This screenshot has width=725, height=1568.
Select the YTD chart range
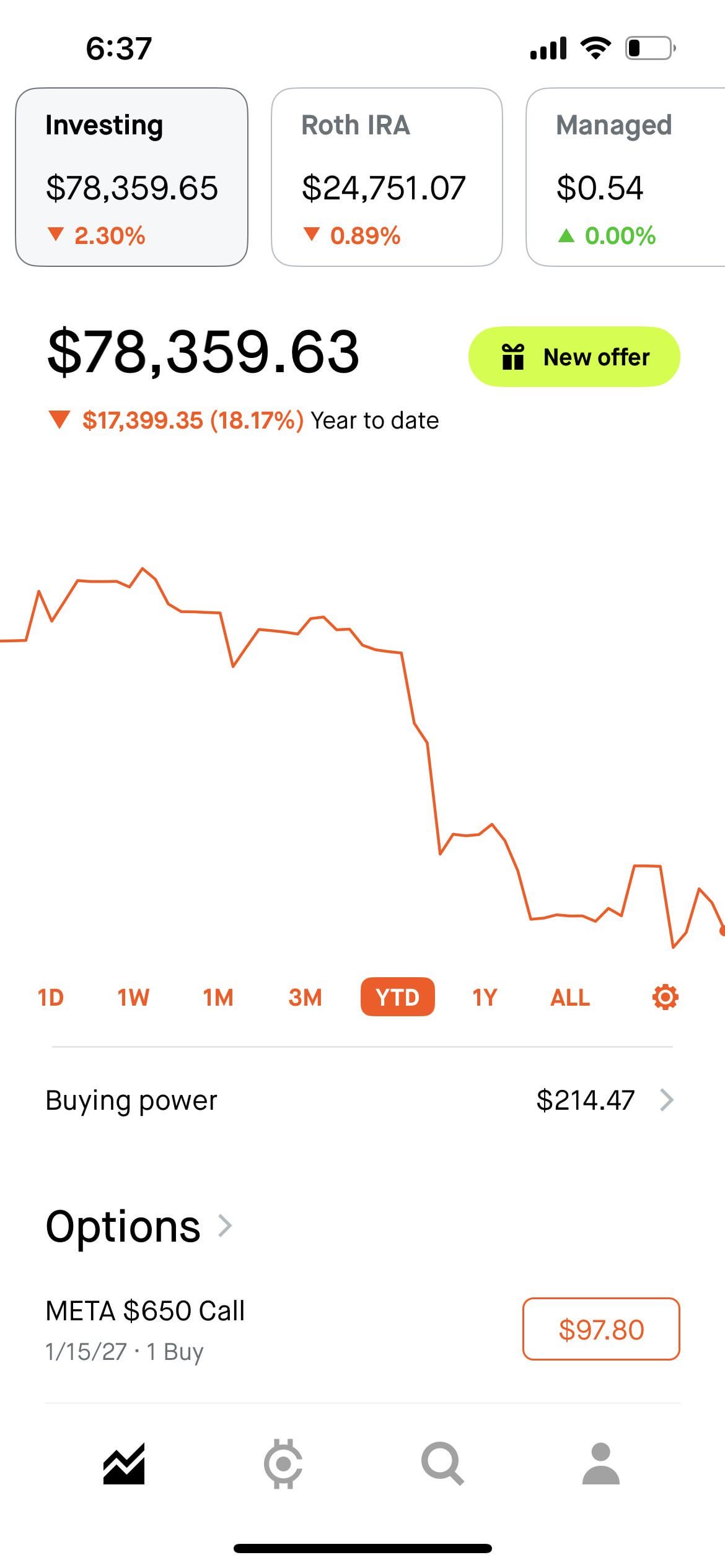click(x=397, y=998)
